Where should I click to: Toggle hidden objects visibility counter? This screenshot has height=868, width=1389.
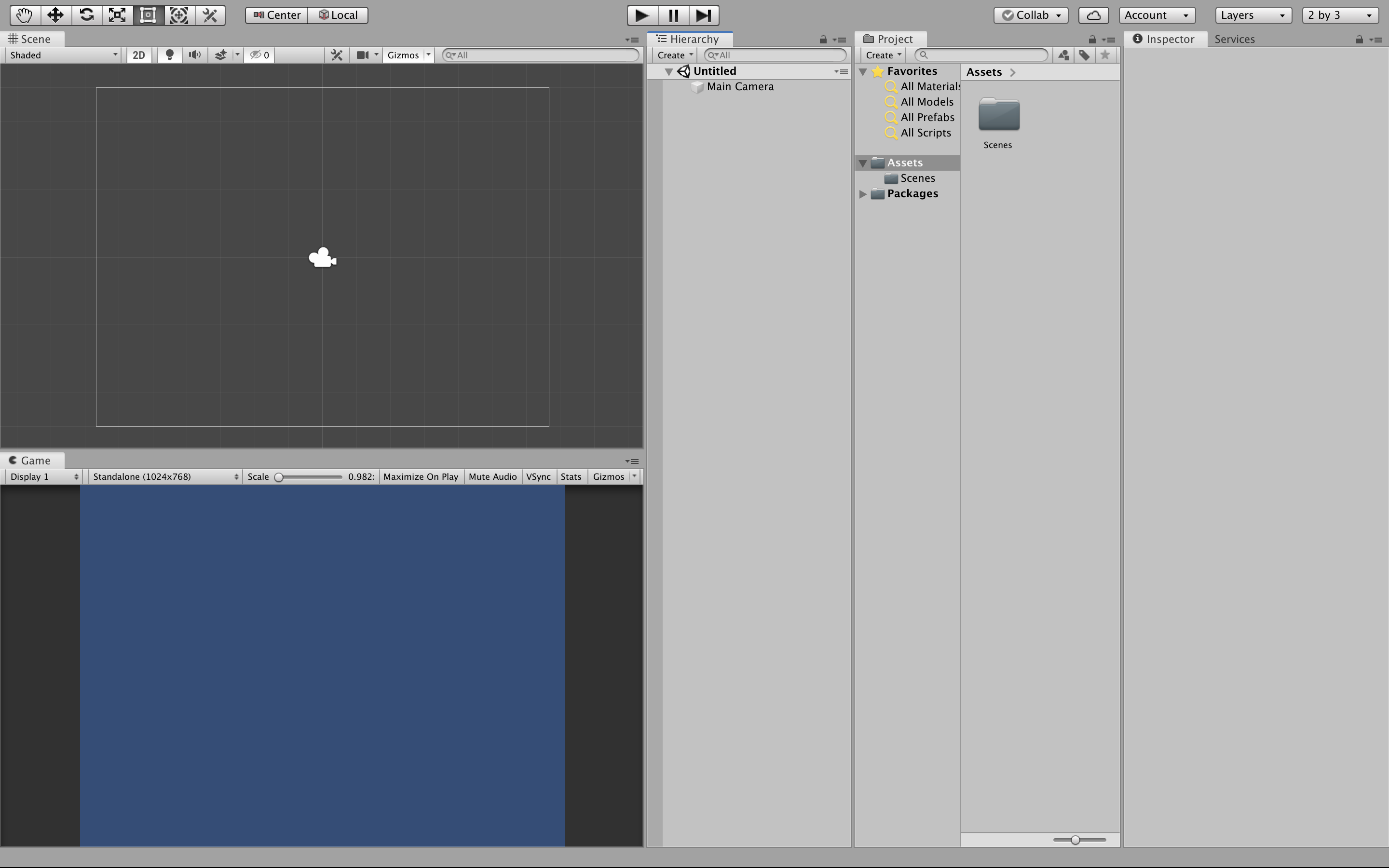pyautogui.click(x=259, y=54)
